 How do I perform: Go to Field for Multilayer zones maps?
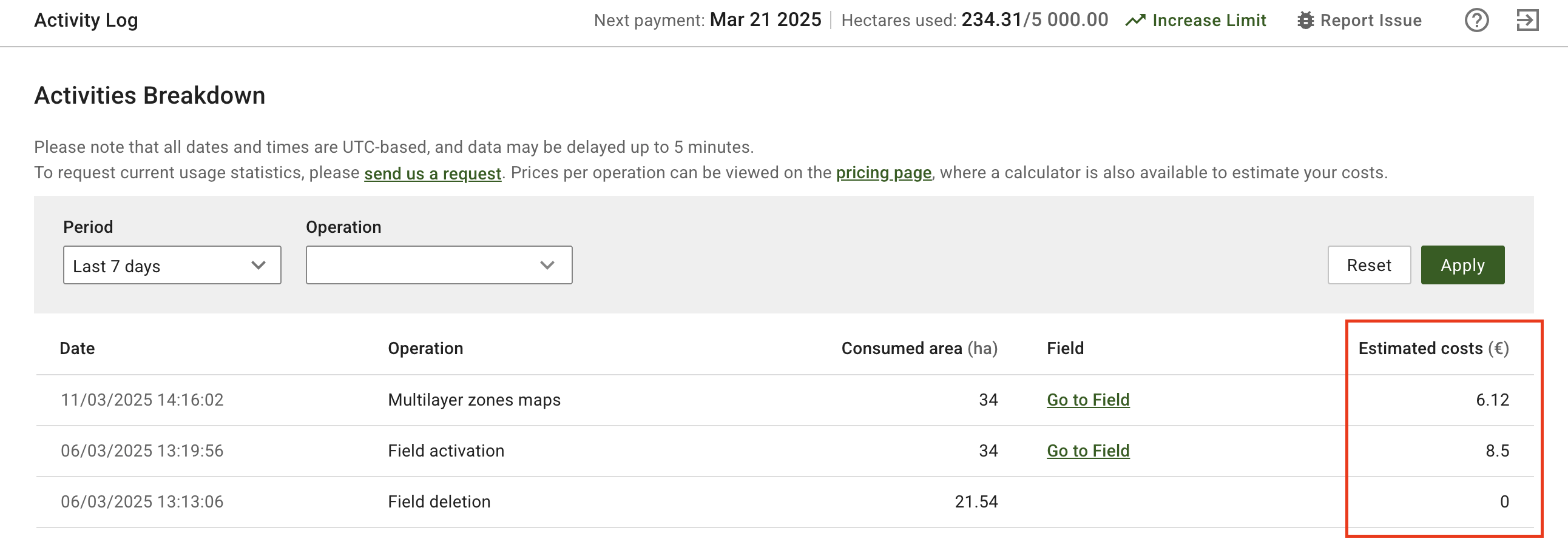[1088, 400]
